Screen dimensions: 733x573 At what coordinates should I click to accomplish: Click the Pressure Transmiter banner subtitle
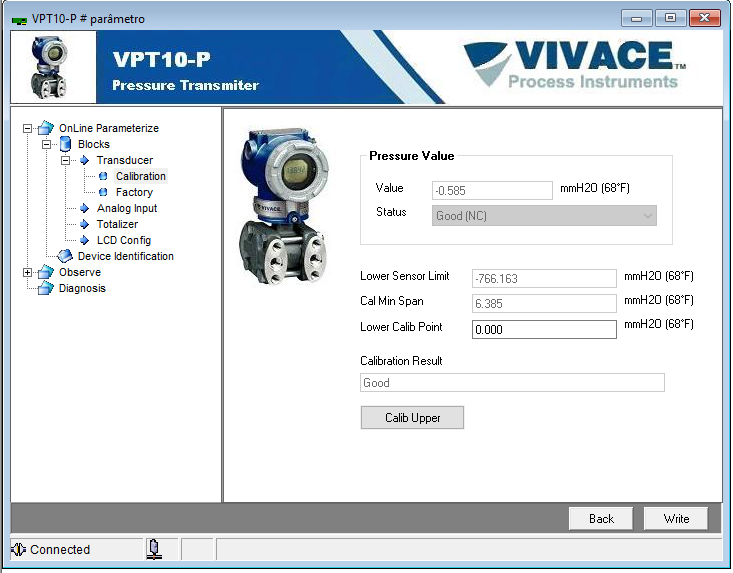pos(186,85)
